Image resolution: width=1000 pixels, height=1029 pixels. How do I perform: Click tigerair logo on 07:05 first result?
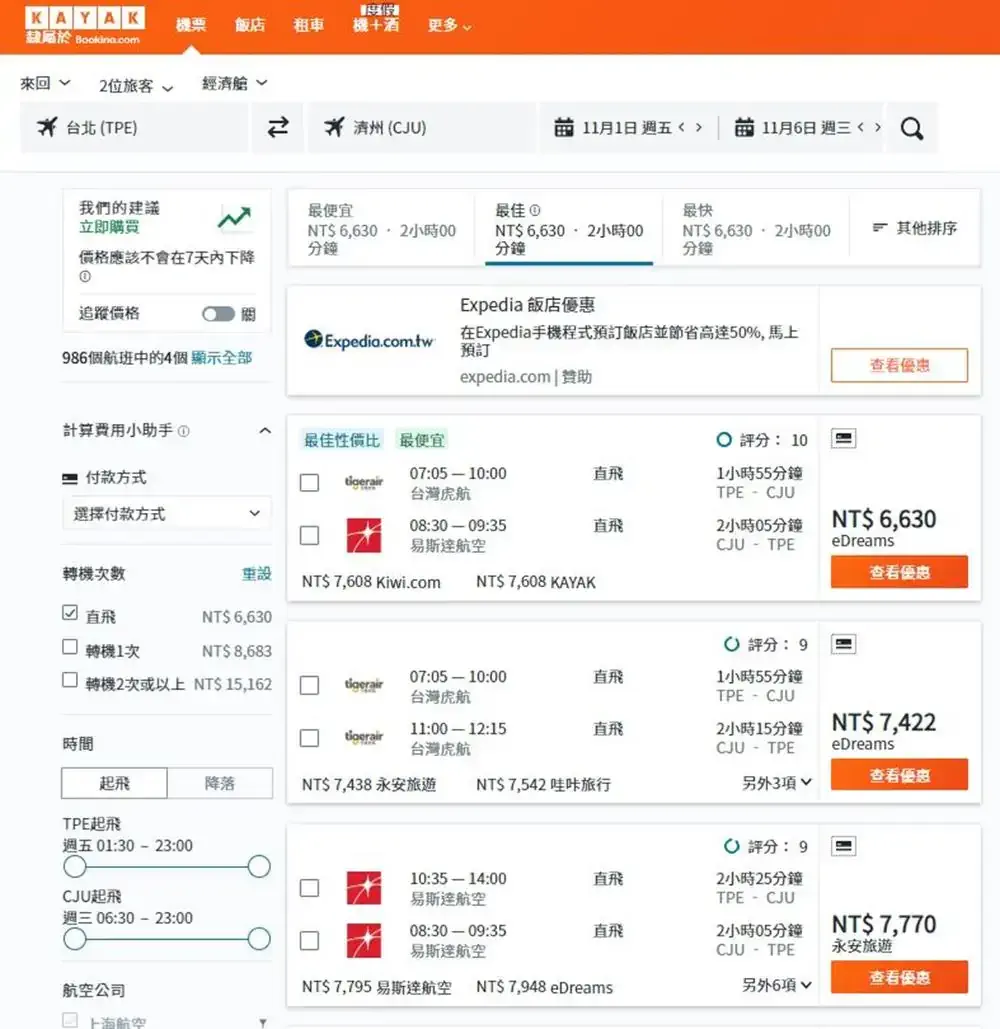(364, 482)
